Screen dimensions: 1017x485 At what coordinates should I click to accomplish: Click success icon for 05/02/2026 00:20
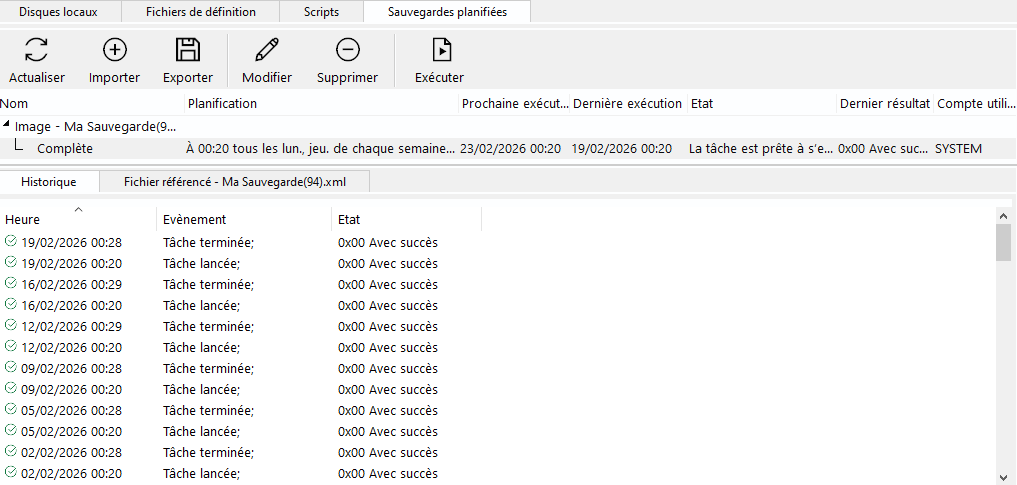coord(10,430)
